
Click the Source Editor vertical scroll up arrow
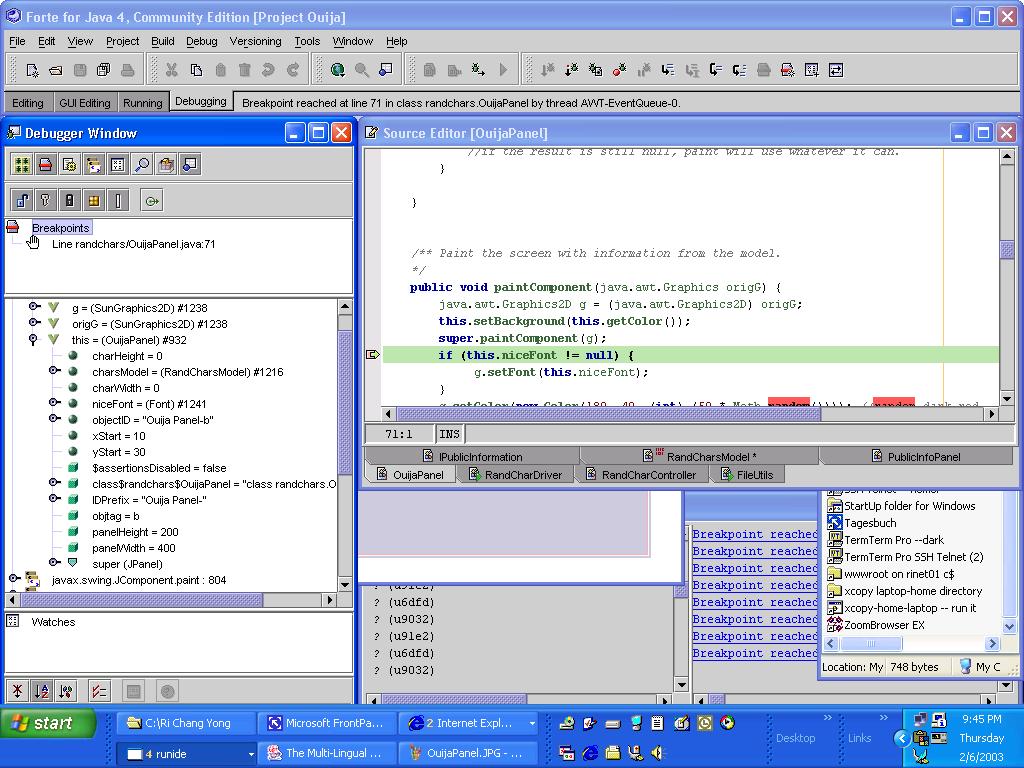click(1006, 157)
